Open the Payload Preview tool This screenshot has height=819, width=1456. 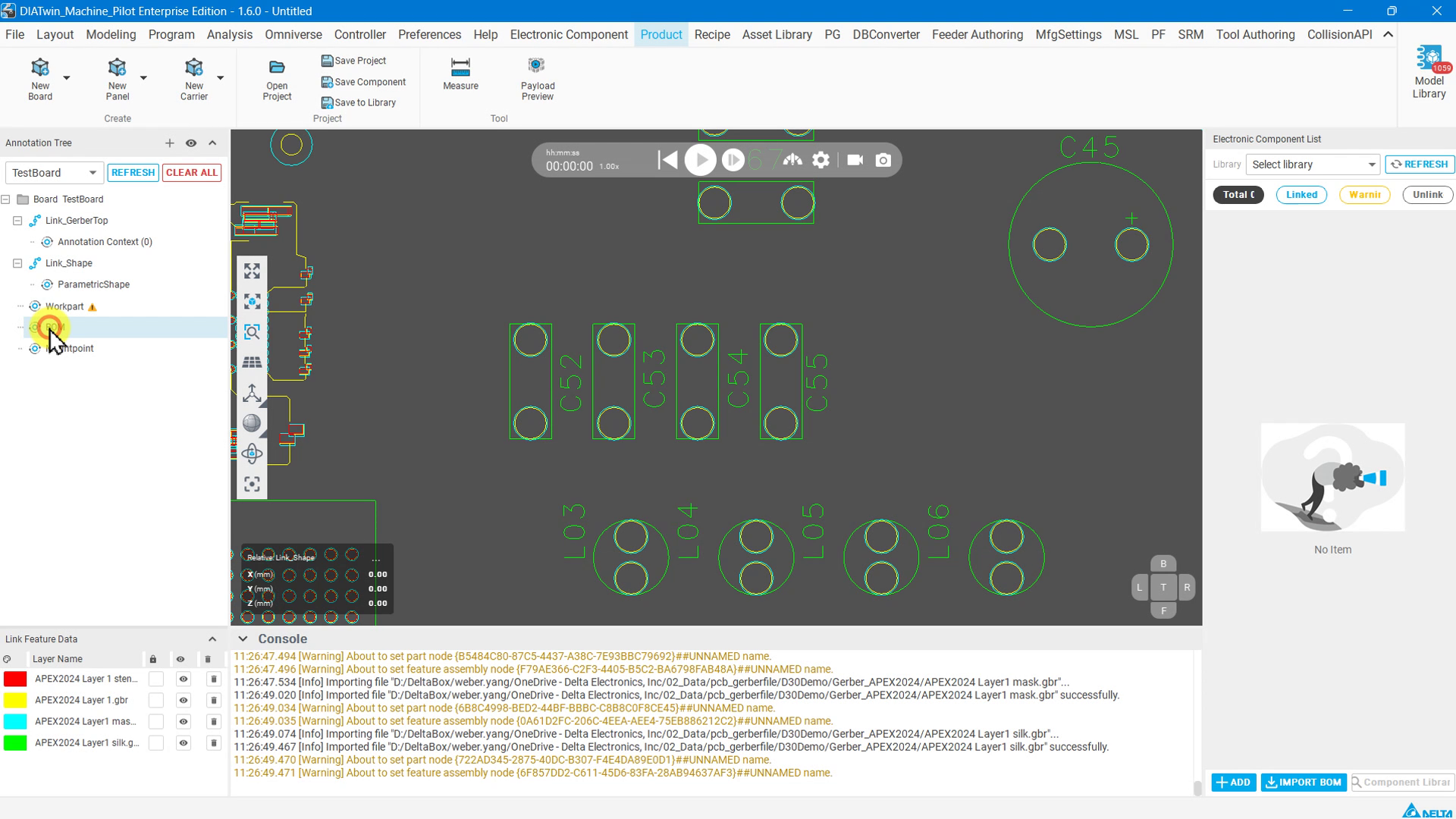tap(538, 79)
